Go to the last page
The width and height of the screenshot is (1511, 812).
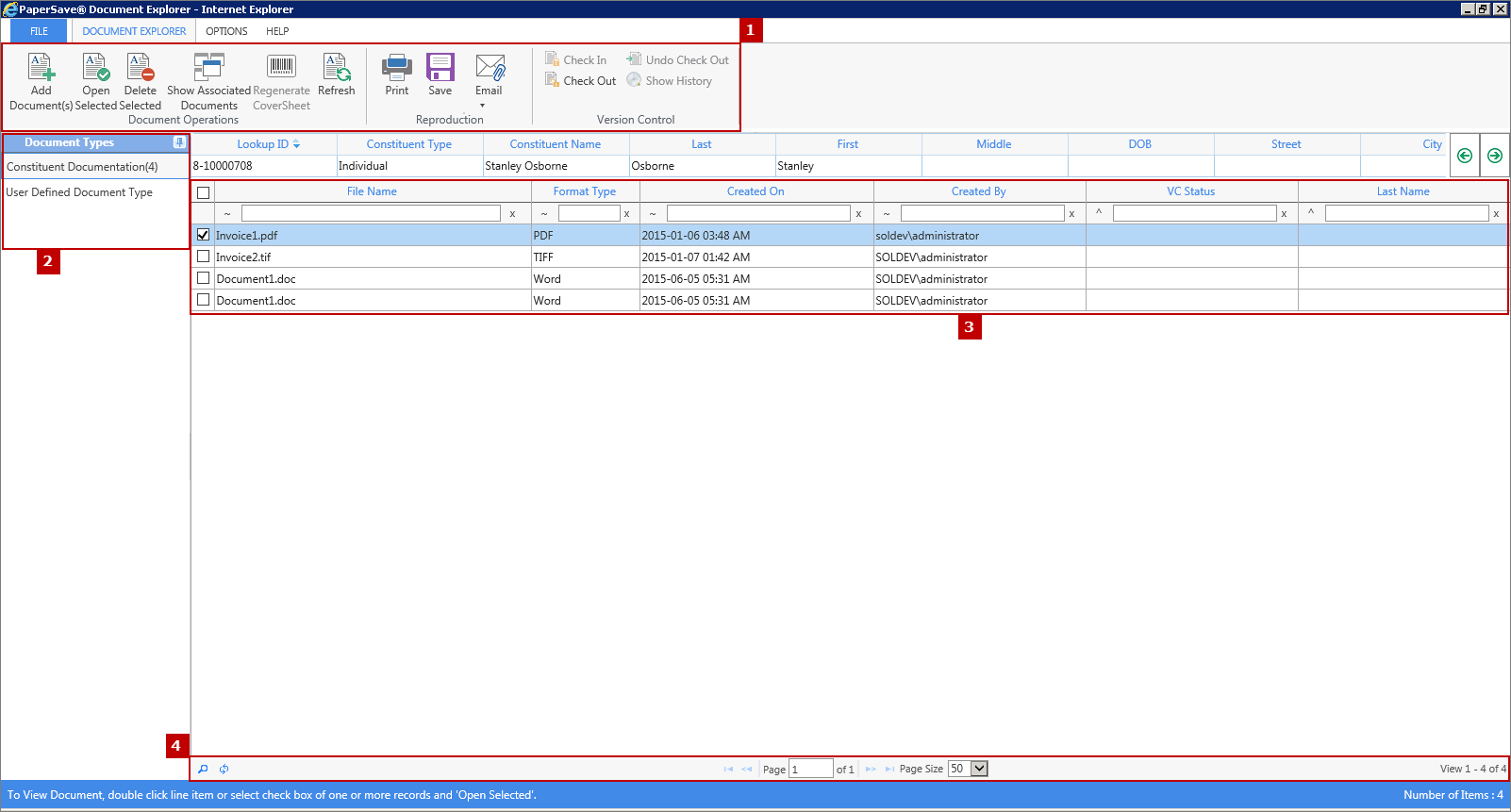888,769
